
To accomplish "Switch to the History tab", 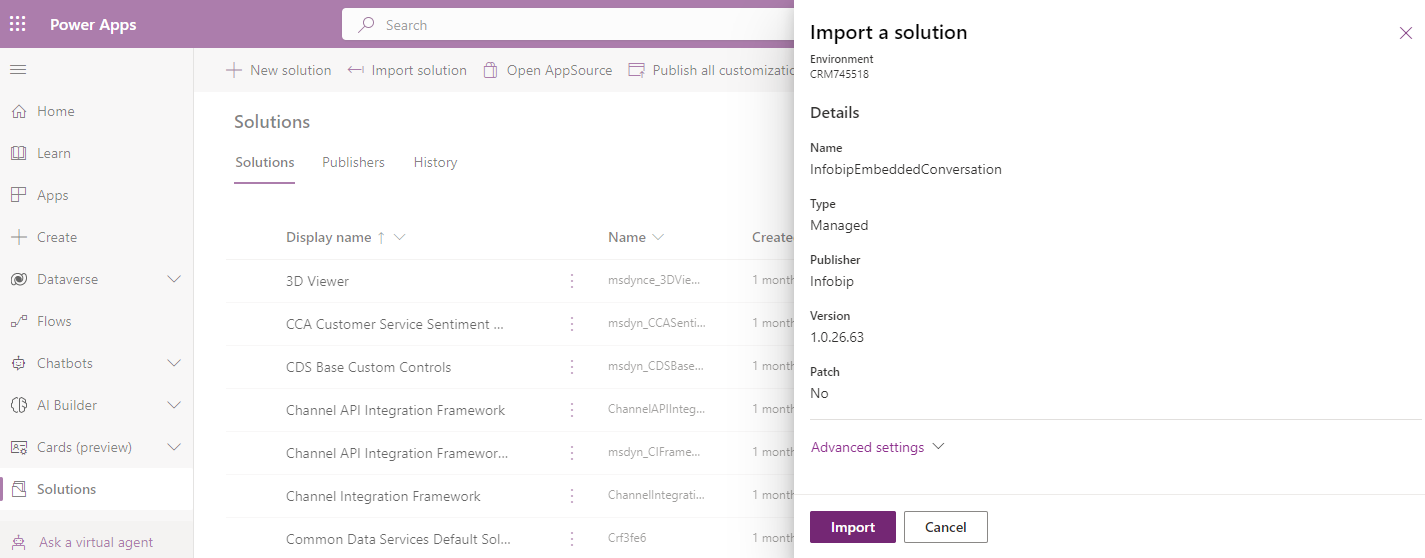I will pyautogui.click(x=435, y=162).
